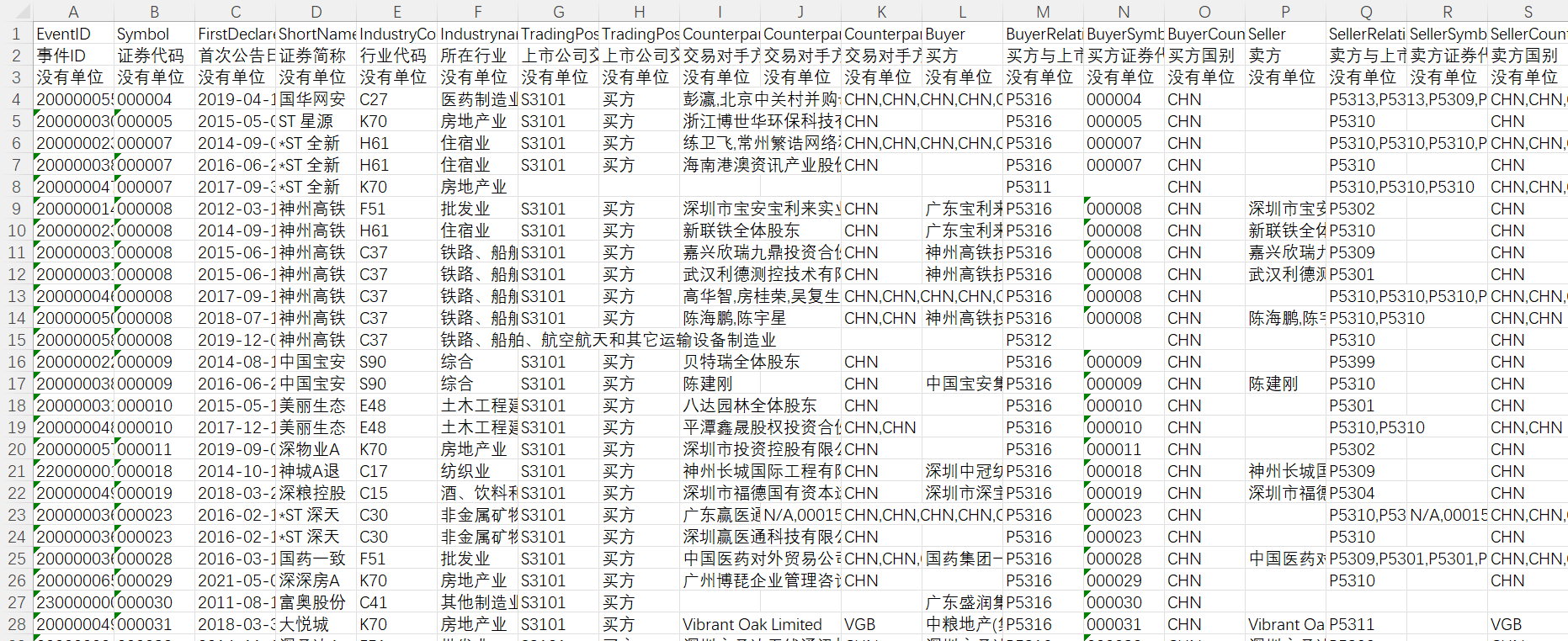Screen dimensions: 1568x641
Task: Select the 神城A退 cell
Action: [316, 471]
